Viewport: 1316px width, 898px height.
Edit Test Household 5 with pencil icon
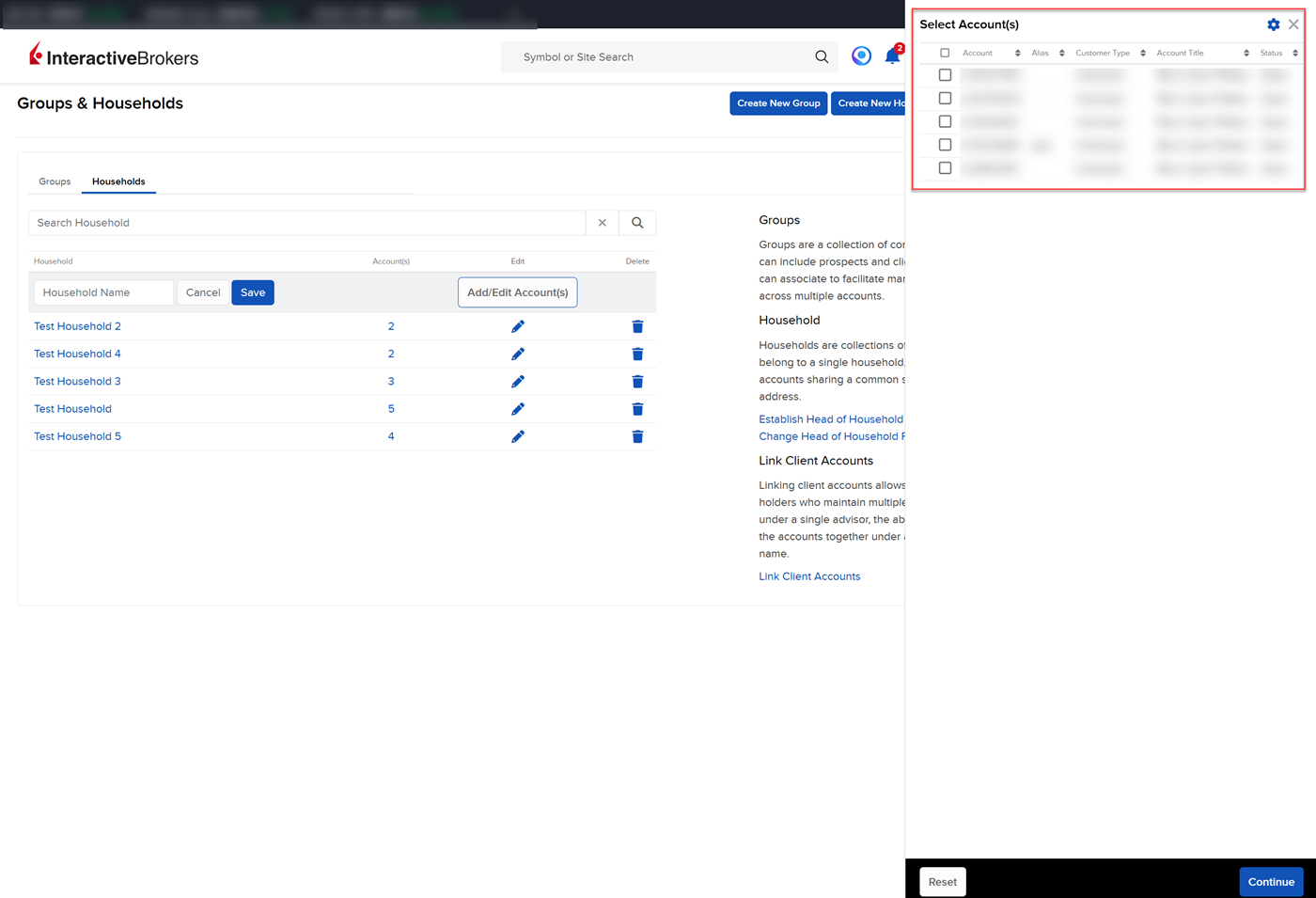(x=518, y=436)
